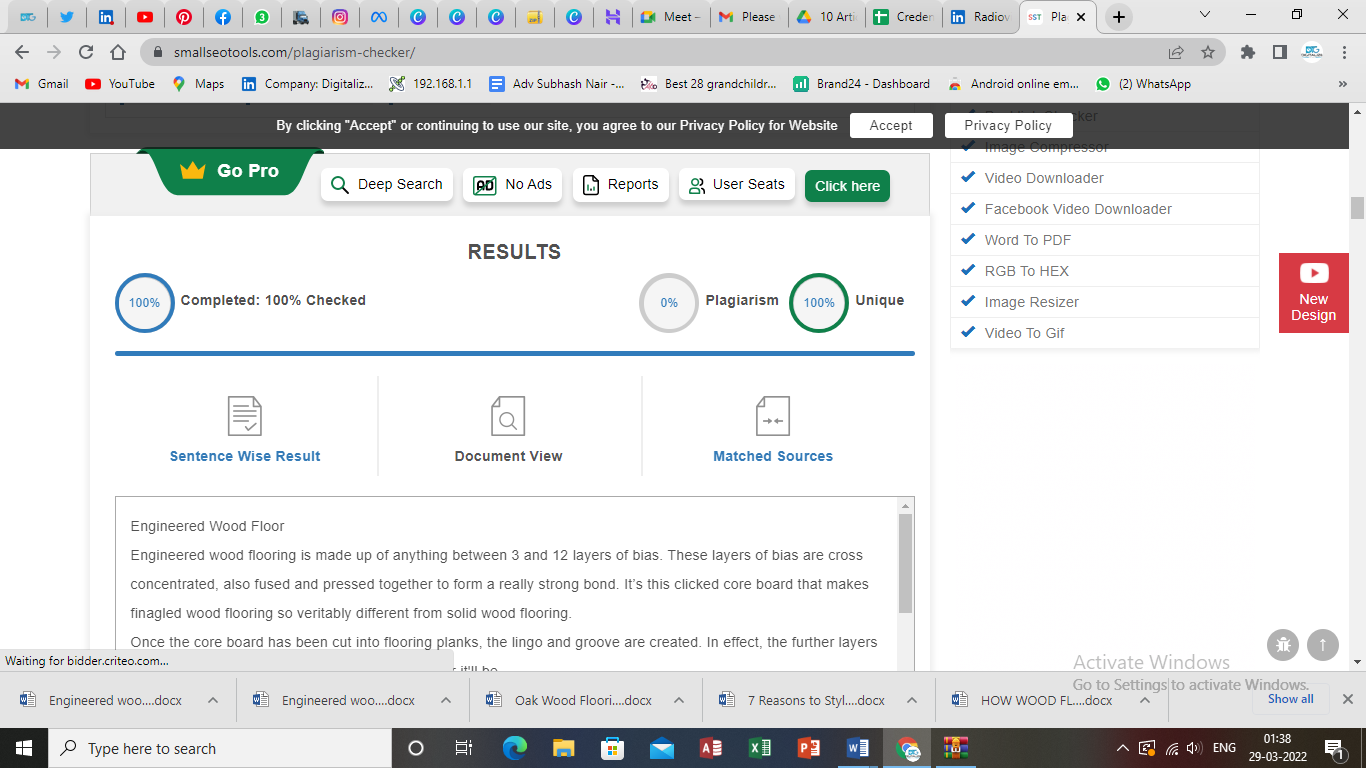Open WinRAR from the taskbar
Screen dimensions: 1366x768
(x=956, y=748)
